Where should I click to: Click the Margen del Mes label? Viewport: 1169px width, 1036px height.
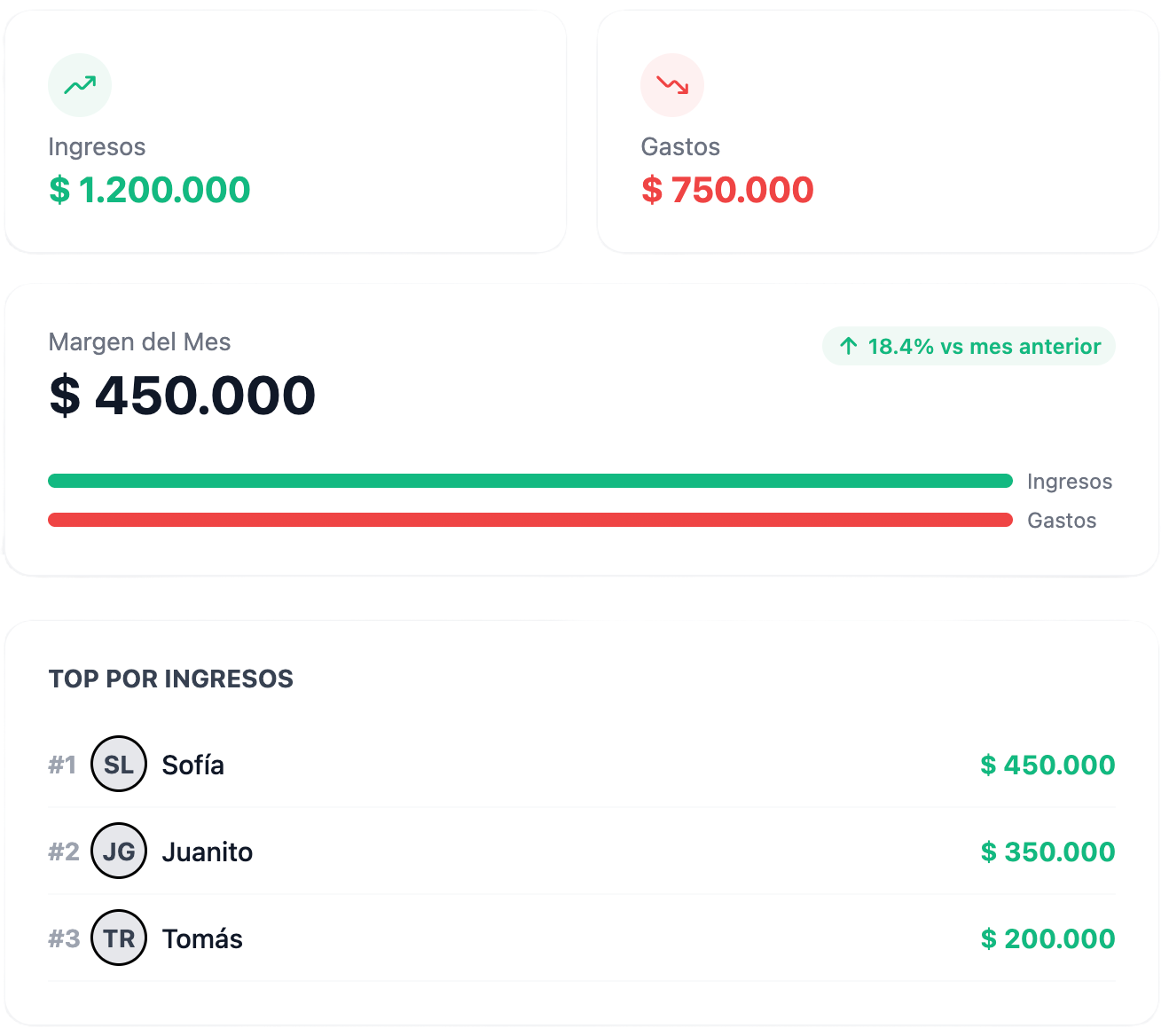(x=139, y=342)
